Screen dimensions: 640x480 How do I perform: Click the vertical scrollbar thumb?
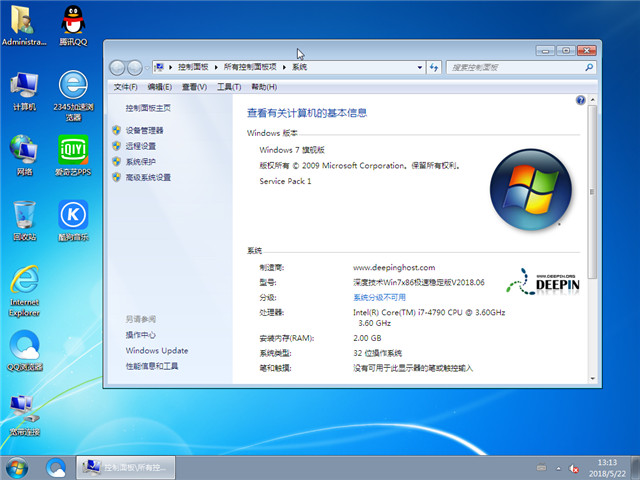(592, 192)
